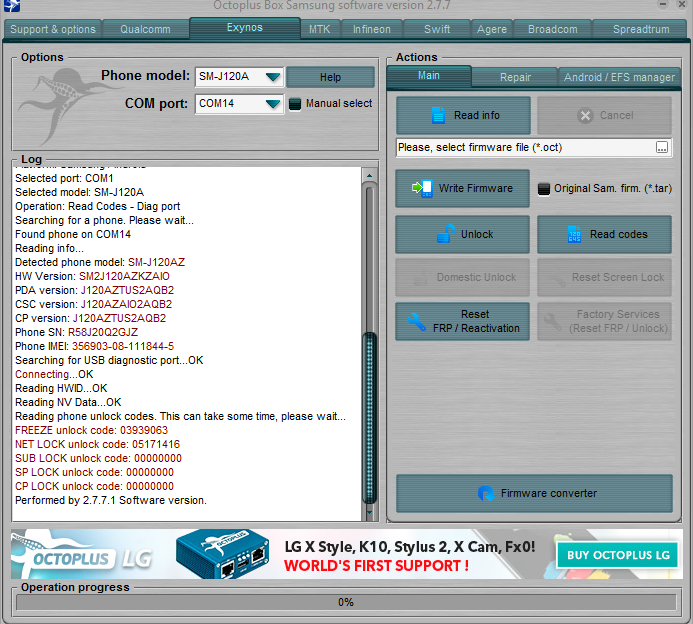Click the LG X Style banner headline
Image resolution: width=693 pixels, height=624 pixels.
[x=410, y=547]
